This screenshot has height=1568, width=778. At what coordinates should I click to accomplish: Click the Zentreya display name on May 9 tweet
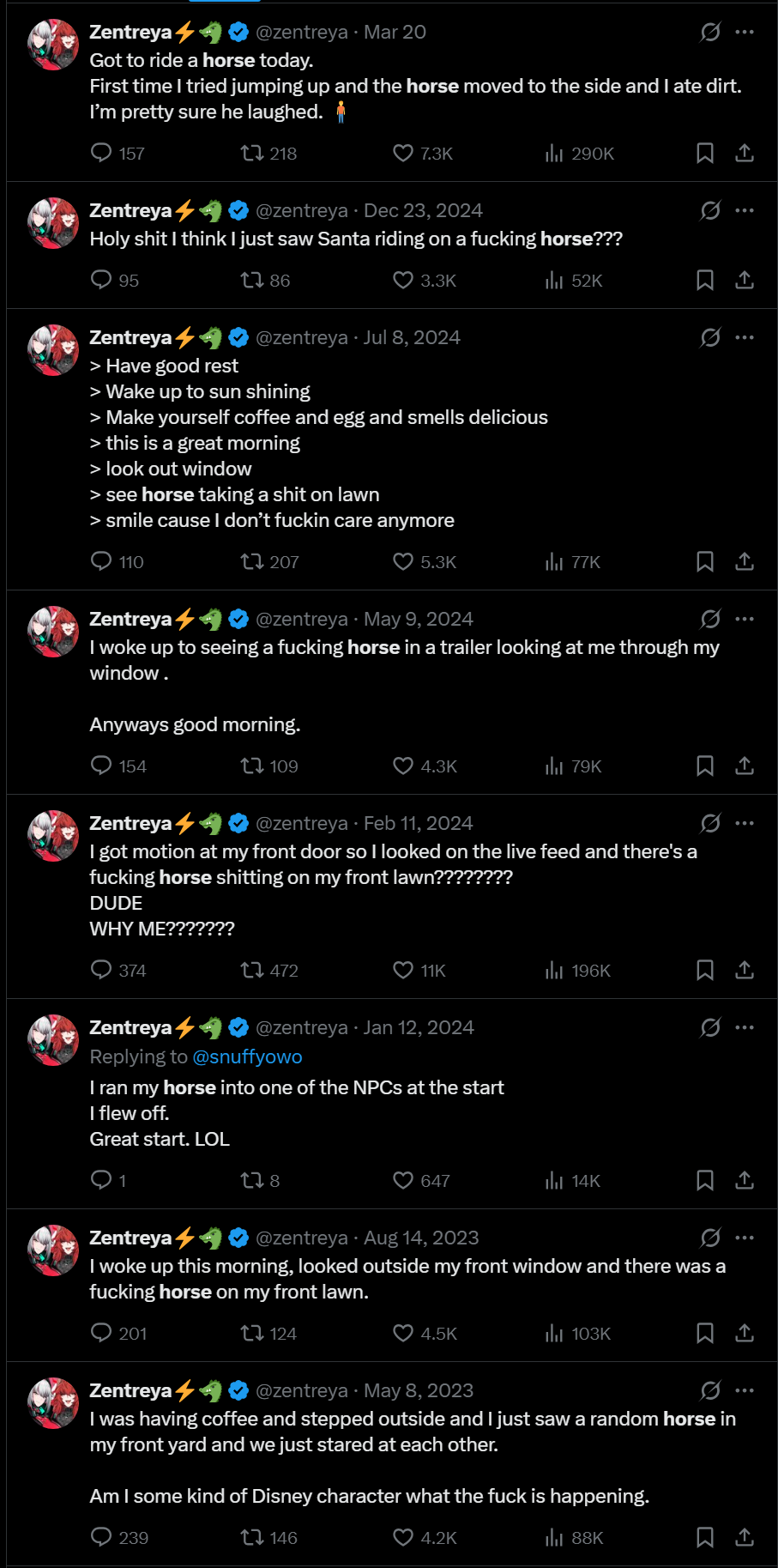coord(130,619)
